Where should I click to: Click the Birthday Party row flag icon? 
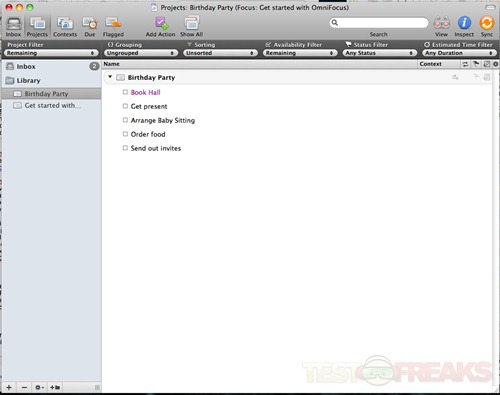pyautogui.click(x=476, y=77)
